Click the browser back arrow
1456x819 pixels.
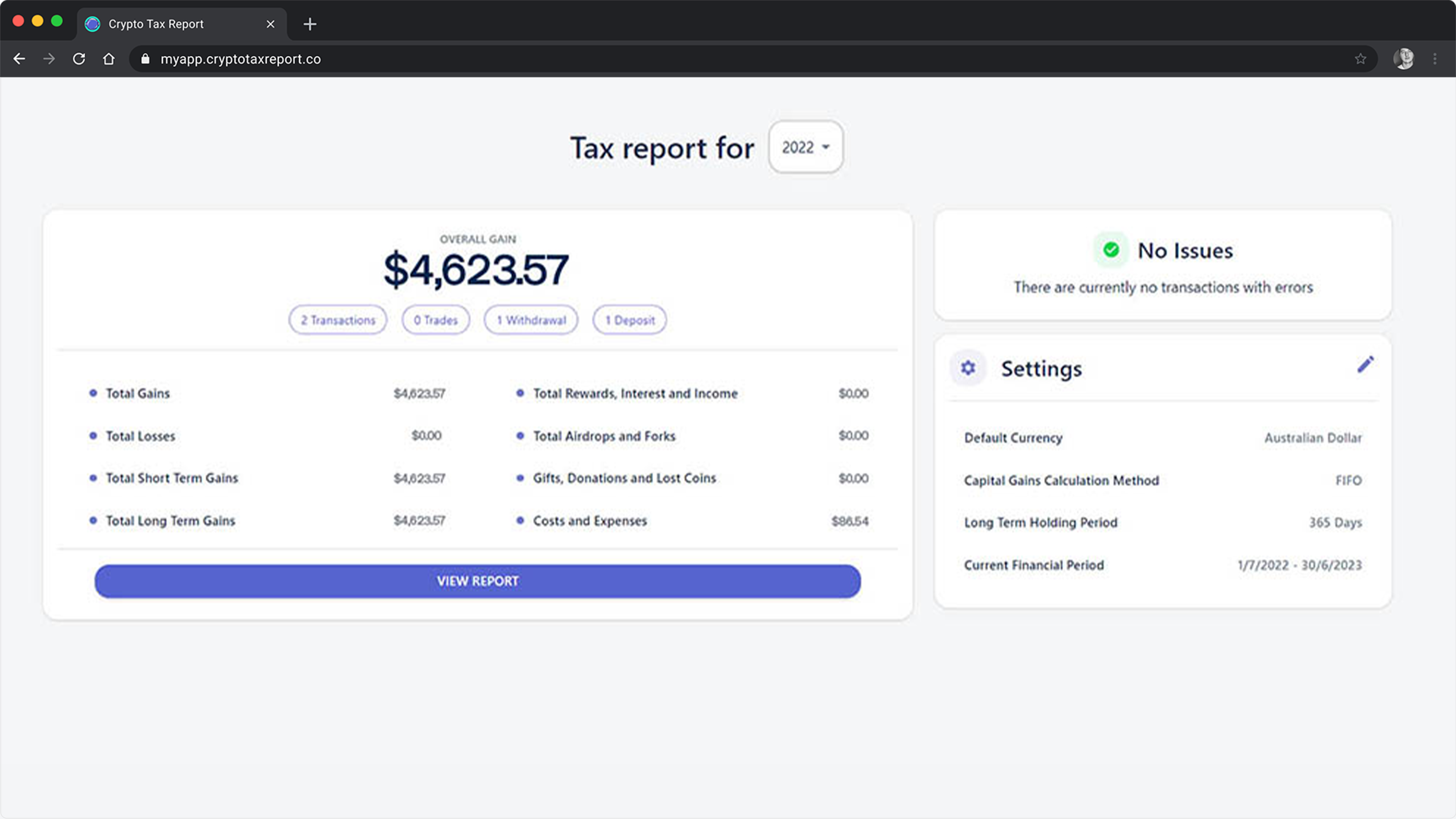tap(19, 59)
